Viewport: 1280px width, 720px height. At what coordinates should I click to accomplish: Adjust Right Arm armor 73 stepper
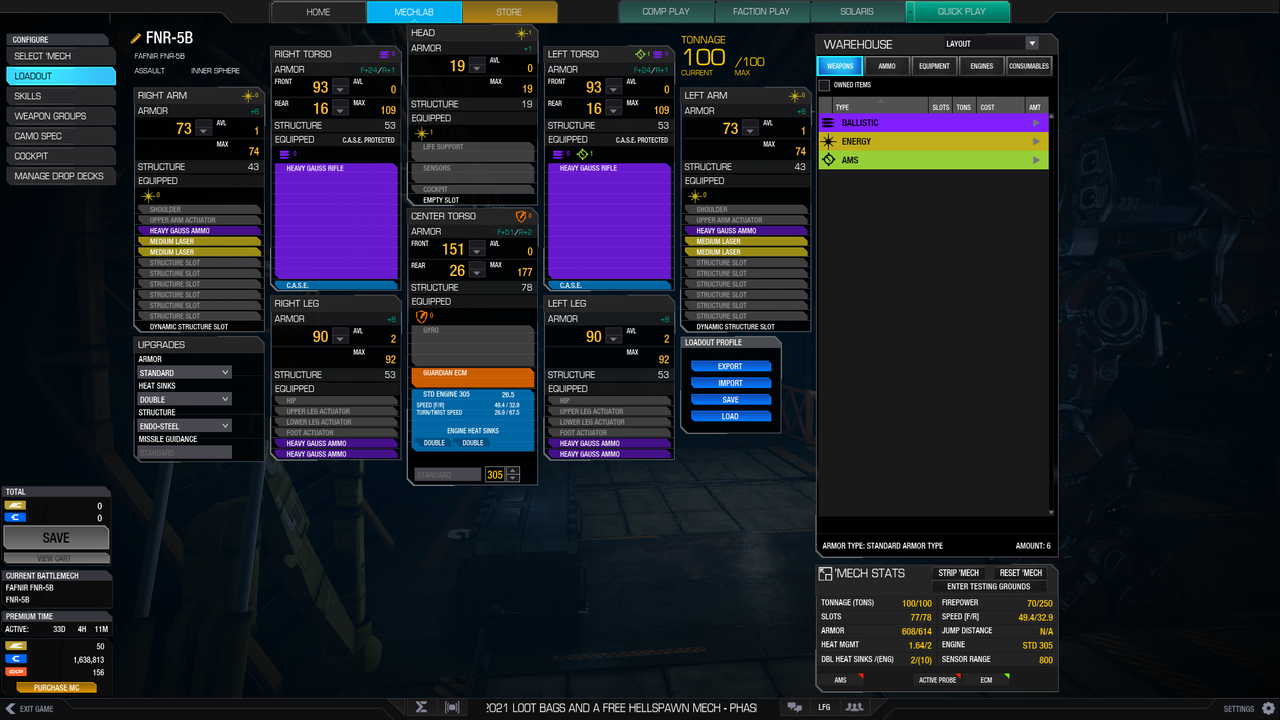203,129
